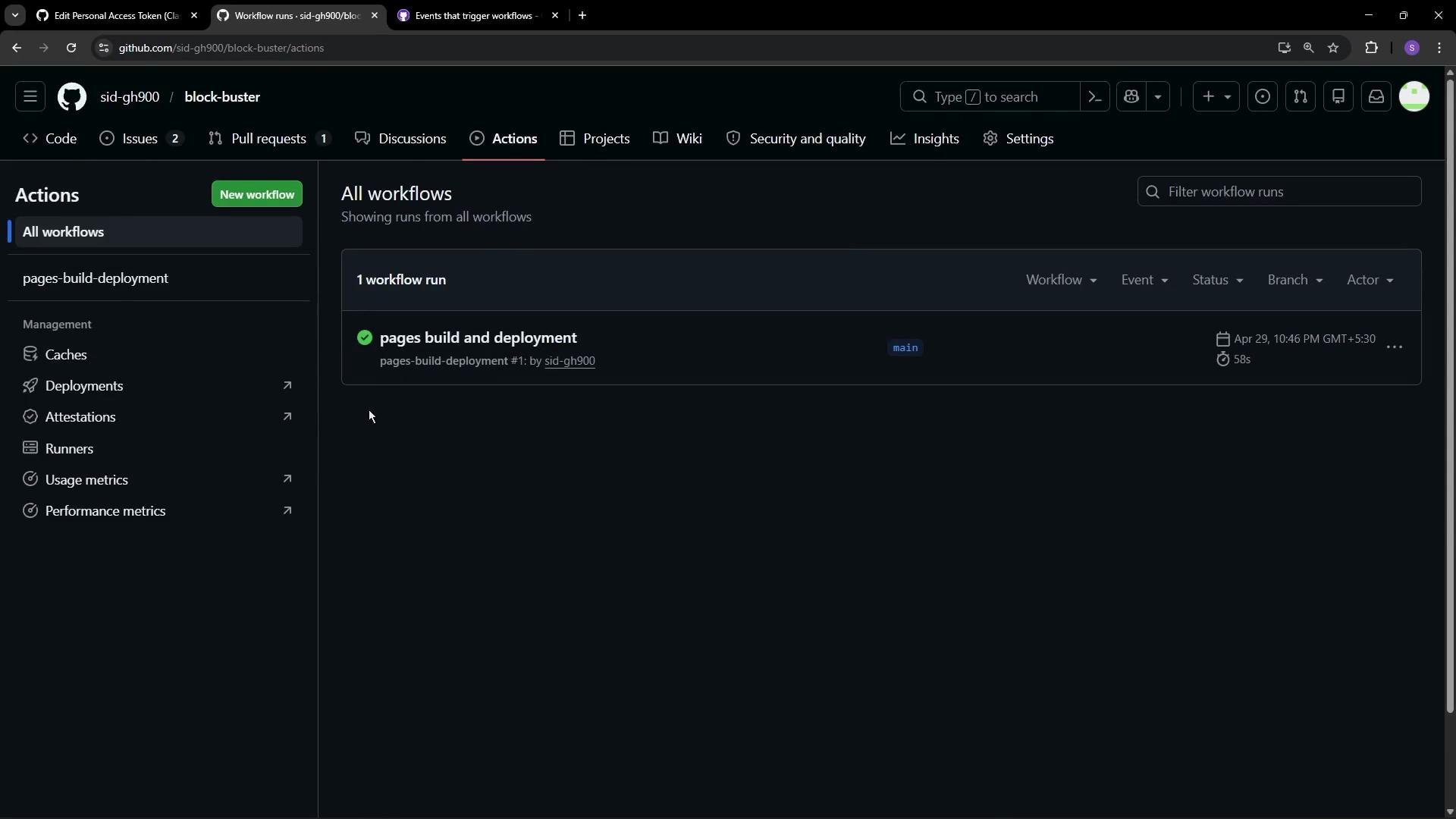Open Chrome profile avatar
This screenshot has width=1456, height=819.
[x=1412, y=48]
